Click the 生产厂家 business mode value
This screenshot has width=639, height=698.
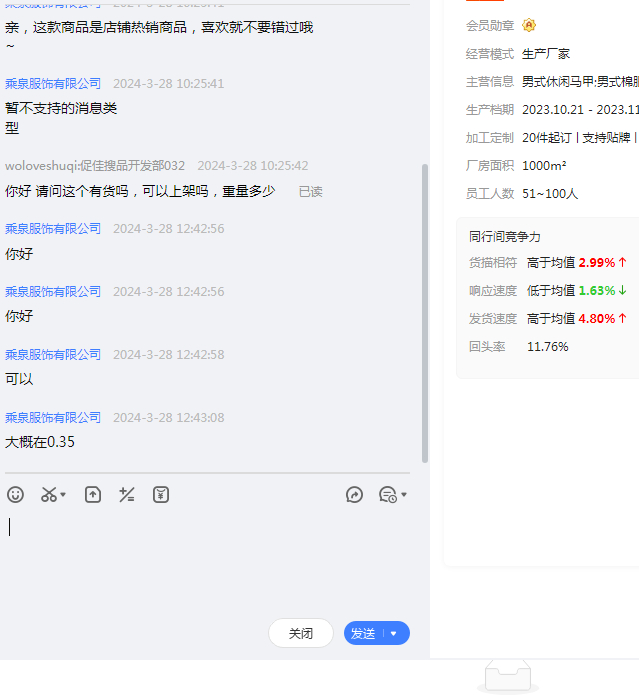(546, 54)
